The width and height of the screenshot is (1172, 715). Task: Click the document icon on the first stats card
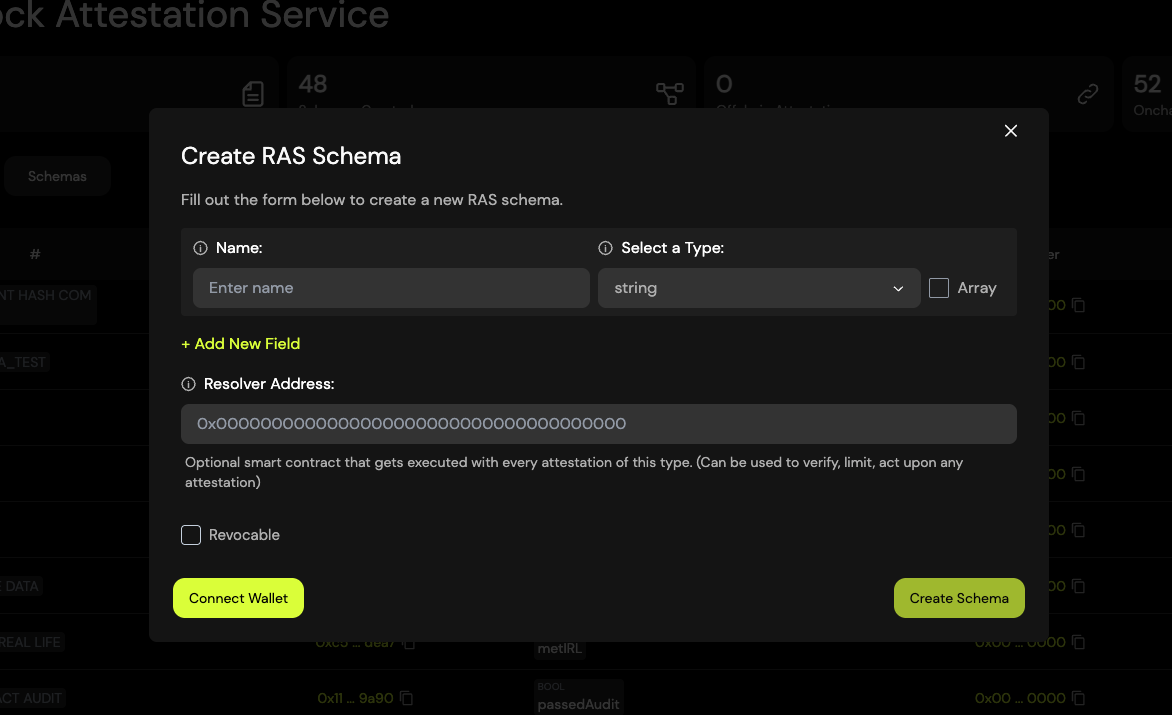tap(253, 93)
